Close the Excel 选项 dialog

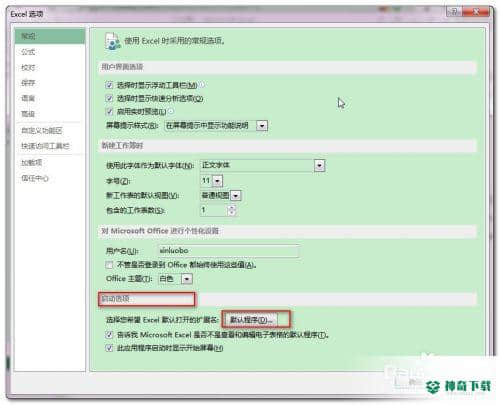click(476, 12)
